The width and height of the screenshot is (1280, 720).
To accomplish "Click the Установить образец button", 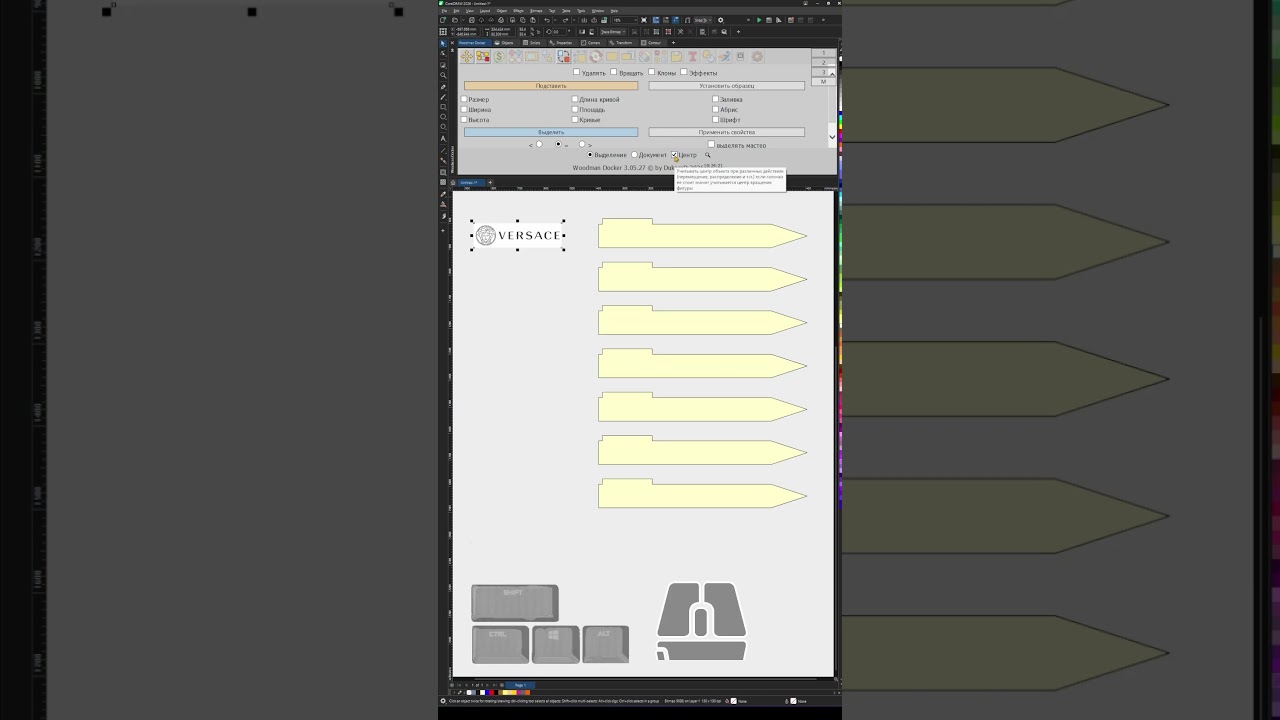I will (727, 86).
